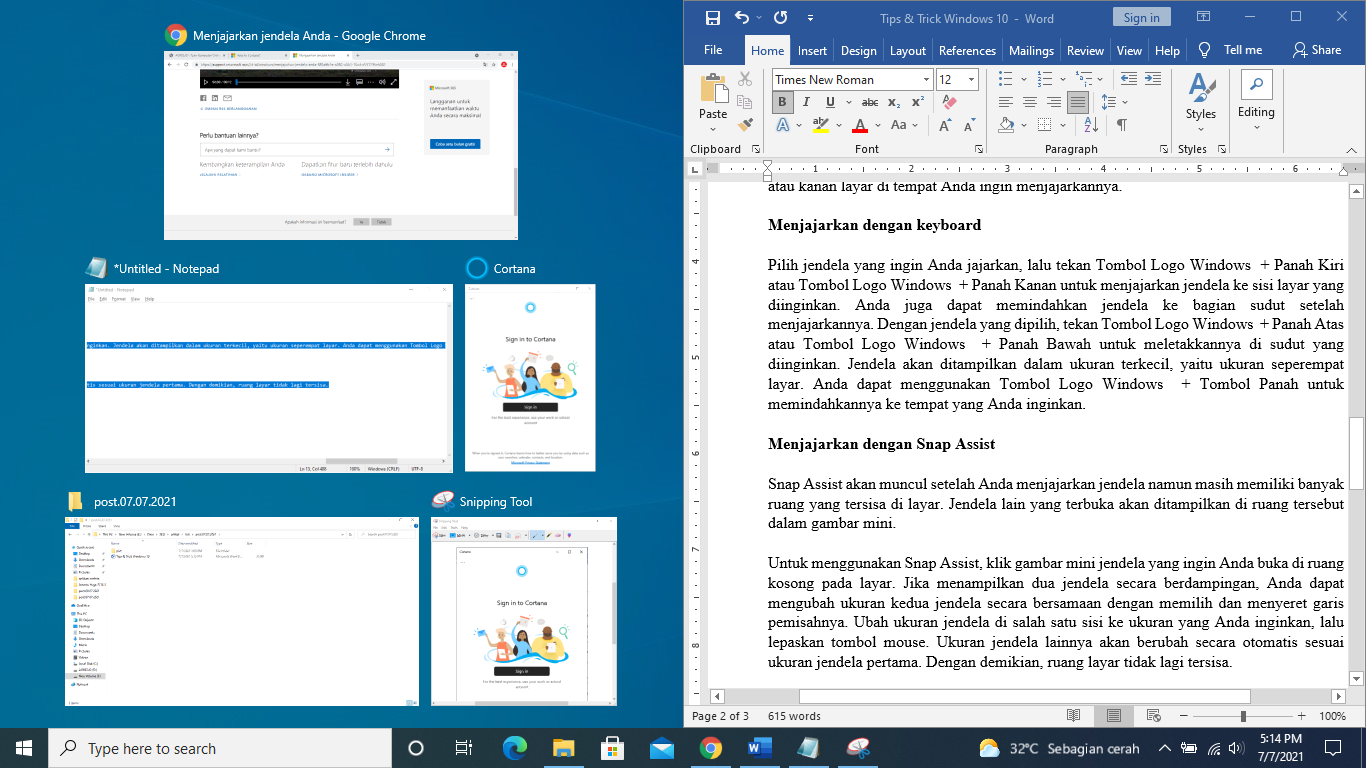Click the yellow text highlight color
This screenshot has width=1366, height=768.
pos(820,125)
